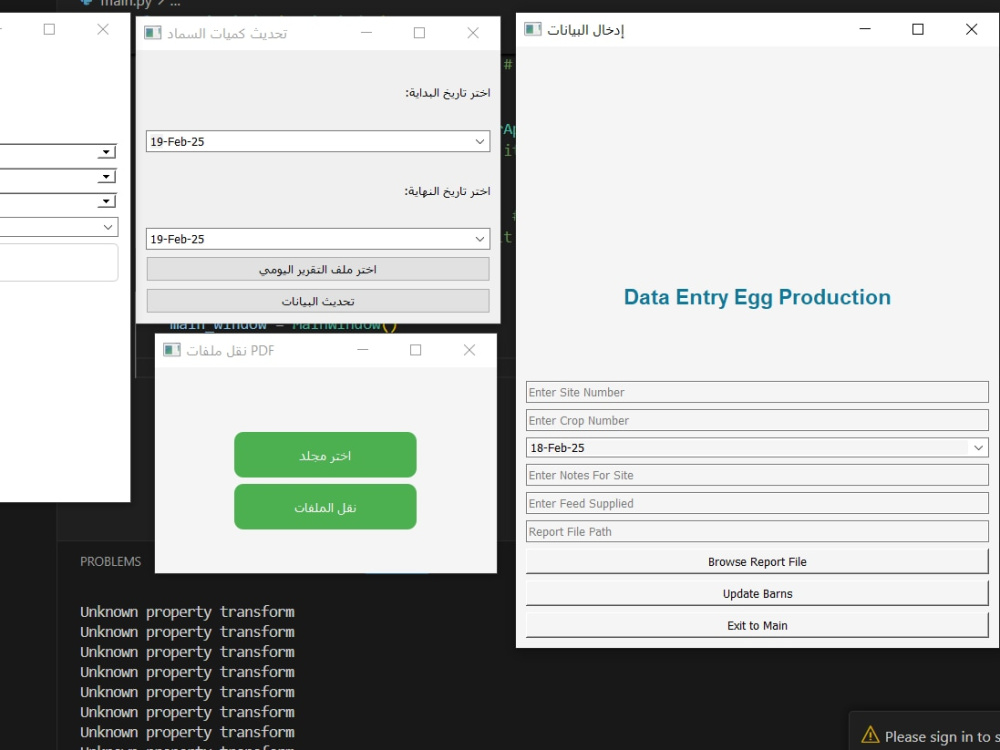Click Update Barns button
Screen dimensions: 1000x750
[757, 594]
